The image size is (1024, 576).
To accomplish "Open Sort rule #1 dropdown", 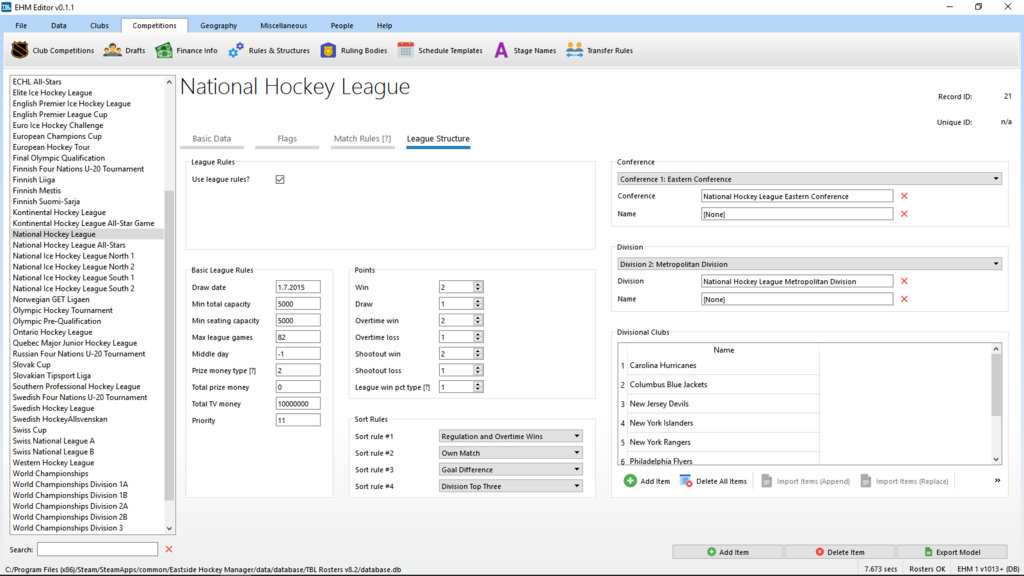I will pos(510,436).
